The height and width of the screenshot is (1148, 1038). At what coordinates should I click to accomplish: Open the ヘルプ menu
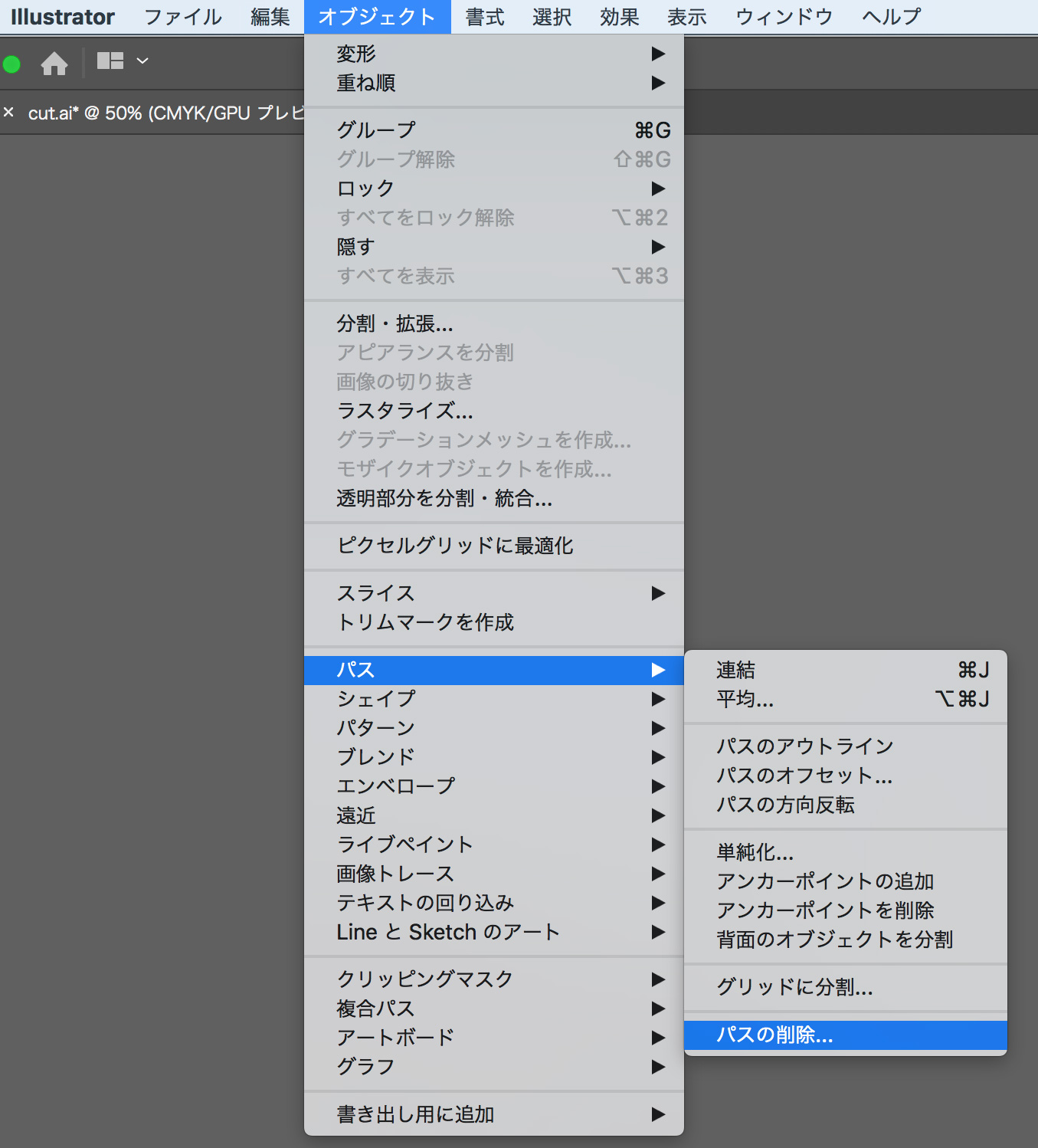892,17
